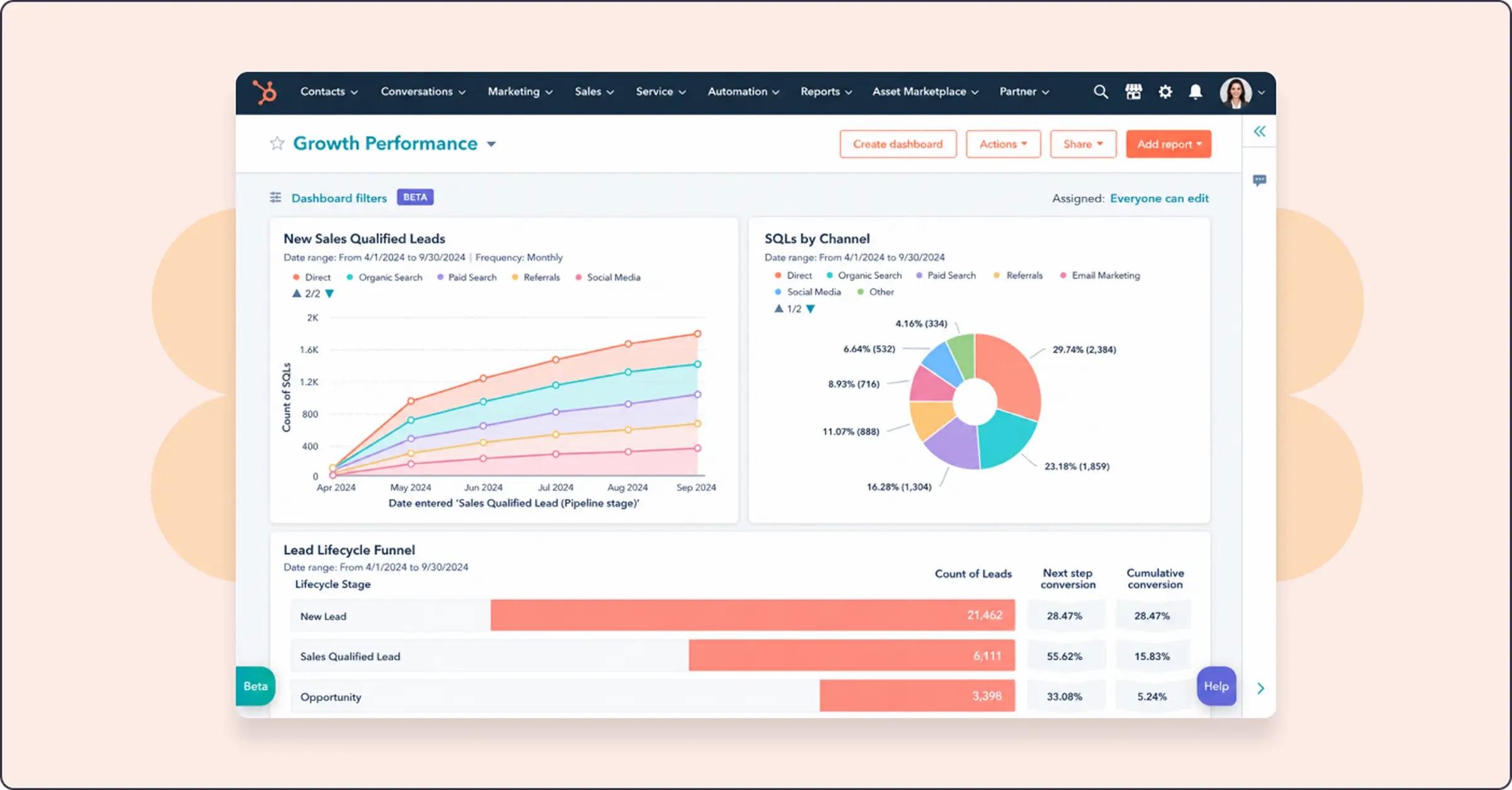Toggle Email Marketing in pie chart legend

pos(1100,275)
